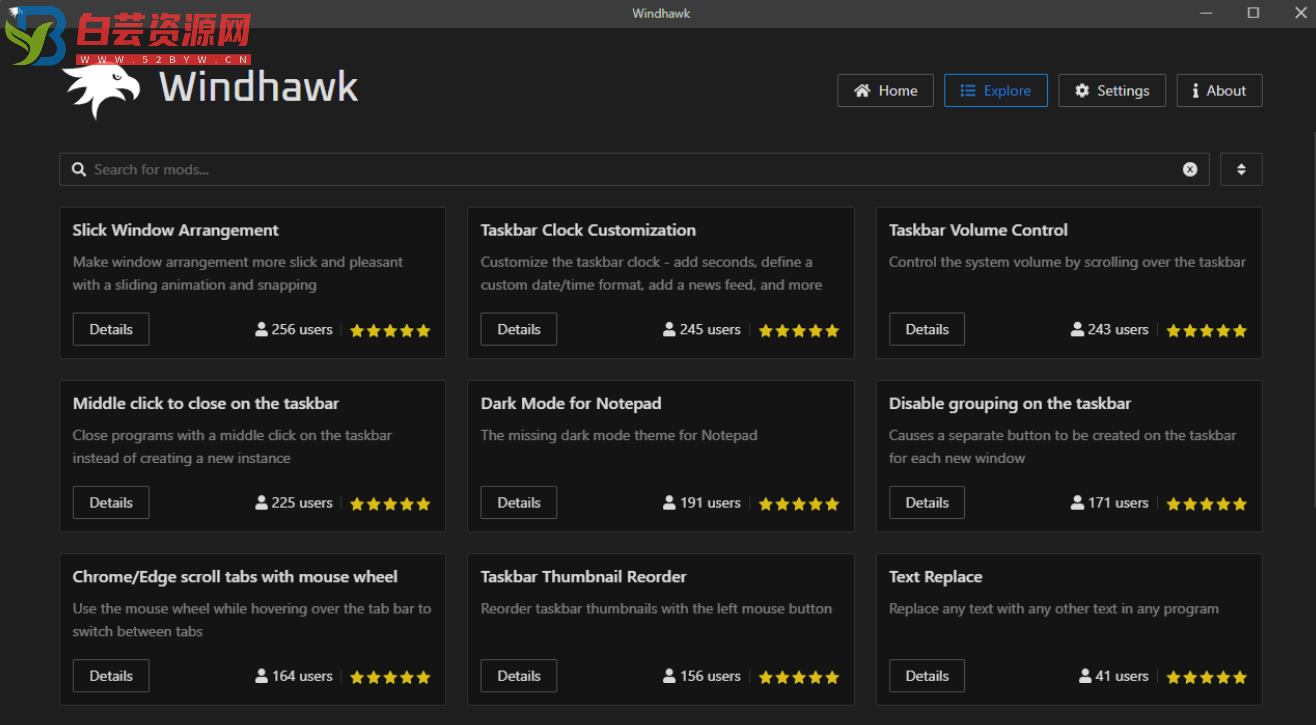
Task: Click star rating of Chrome/Edge scroll tabs
Action: pos(390,676)
